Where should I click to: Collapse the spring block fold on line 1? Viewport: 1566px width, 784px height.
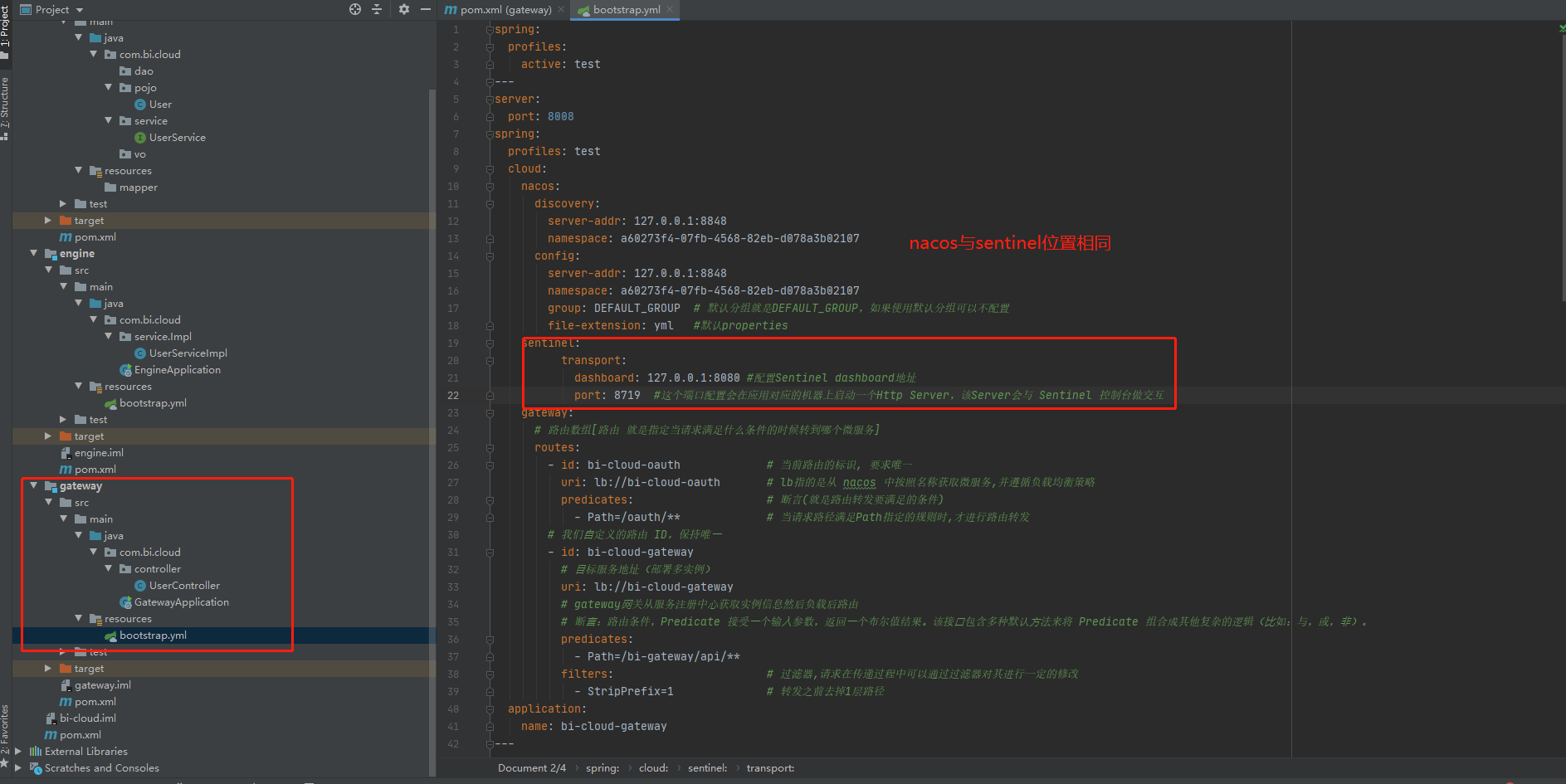pos(488,29)
